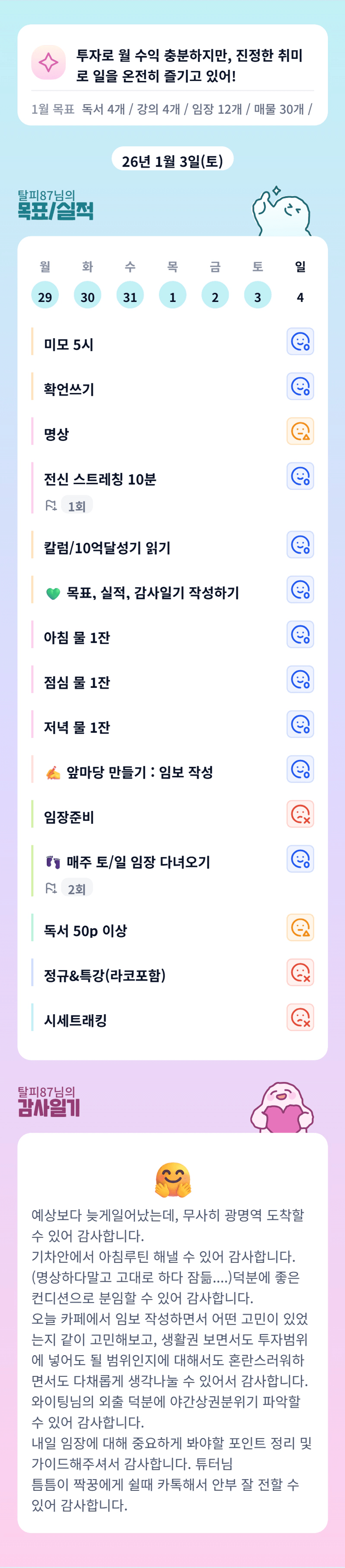Screen dimensions: 345x1568
Task: Toggle the status of 아침 물 1잔
Action: pyautogui.click(x=300, y=634)
